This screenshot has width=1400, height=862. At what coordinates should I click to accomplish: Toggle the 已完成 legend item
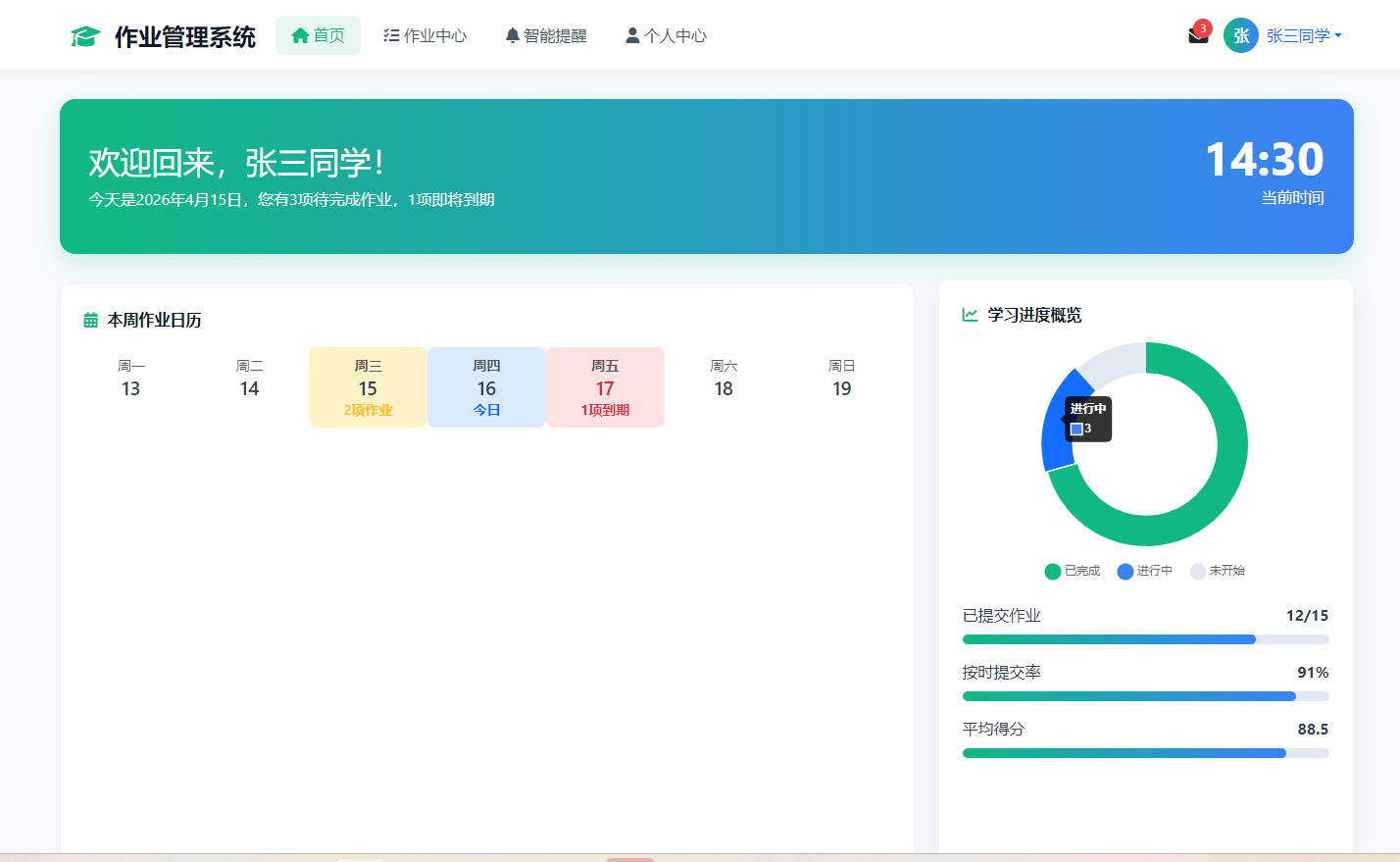coord(1072,571)
